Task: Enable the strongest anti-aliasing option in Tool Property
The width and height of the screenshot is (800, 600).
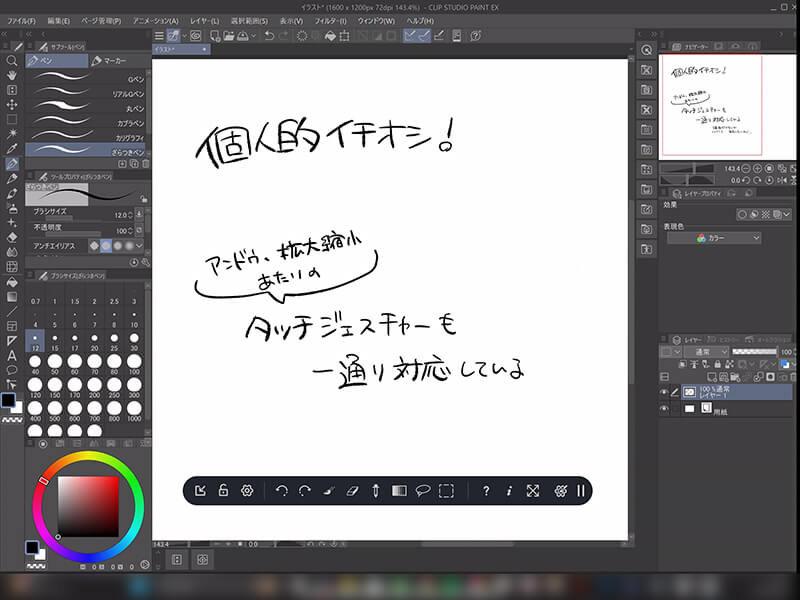Action: 128,246
